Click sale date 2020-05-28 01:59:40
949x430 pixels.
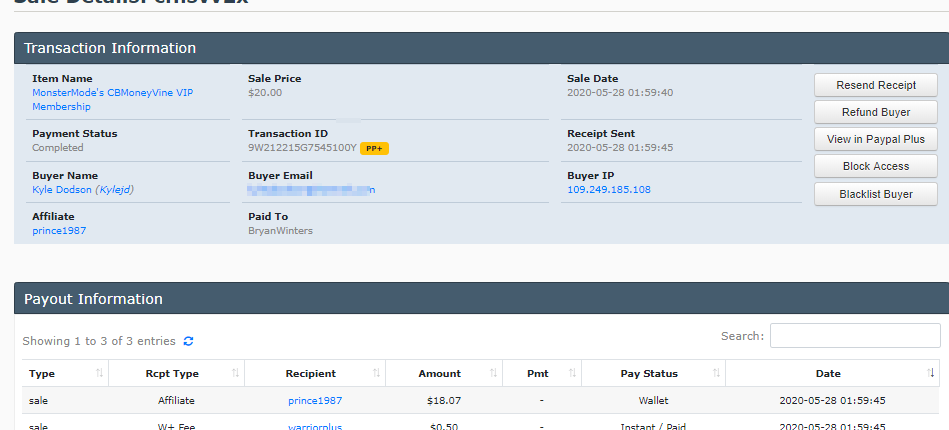[x=620, y=93]
